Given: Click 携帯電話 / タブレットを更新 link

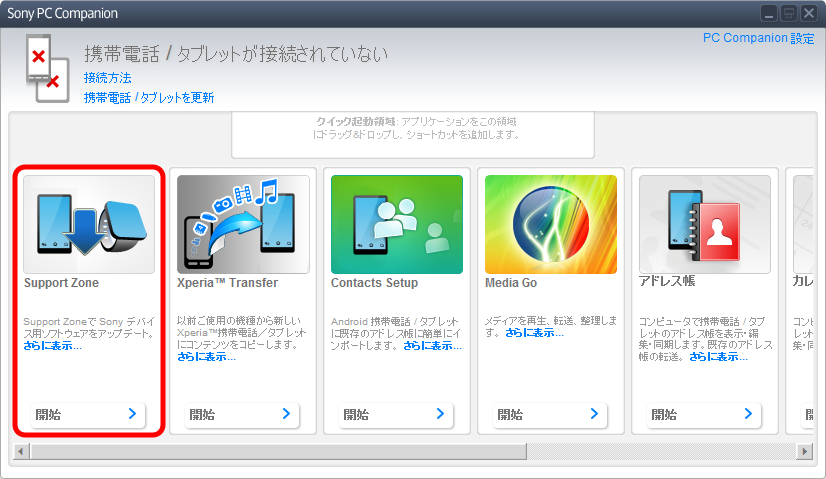Looking at the screenshot, I should click(x=149, y=98).
